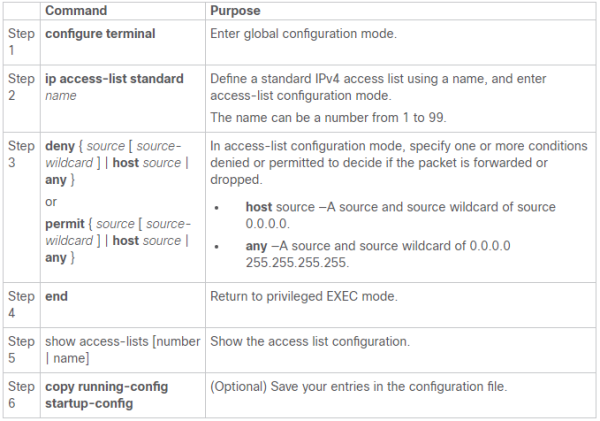Screen dimensions: 600x421
Task: Click the configure terminal command text
Action: pos(100,34)
